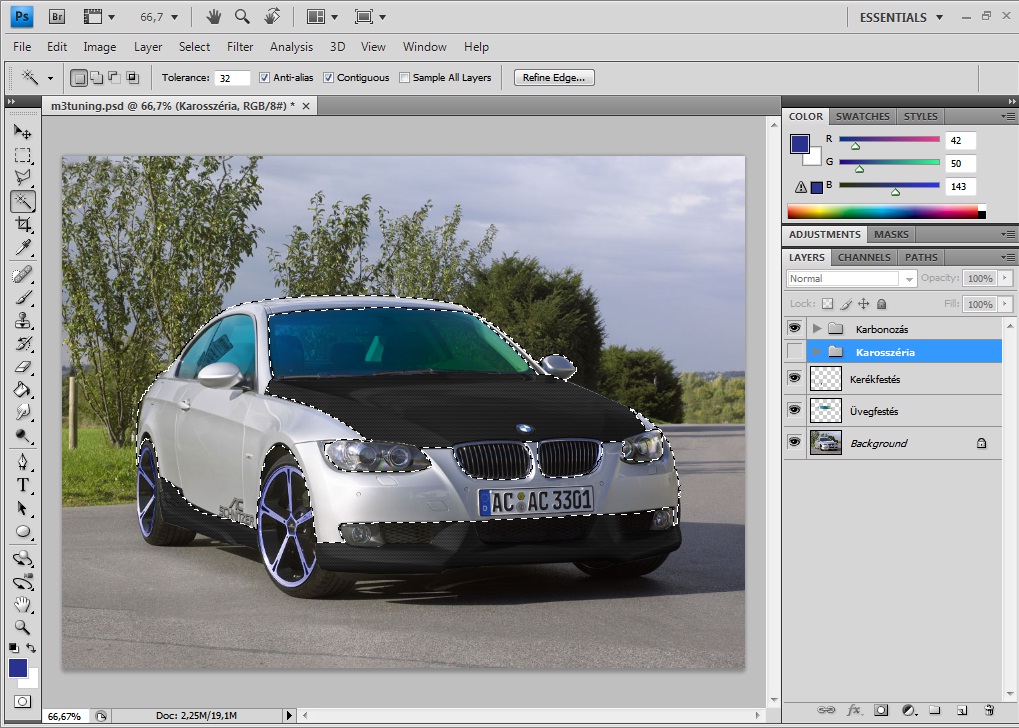Click the Delete layer trash icon
The image size is (1019, 728).
[x=988, y=710]
